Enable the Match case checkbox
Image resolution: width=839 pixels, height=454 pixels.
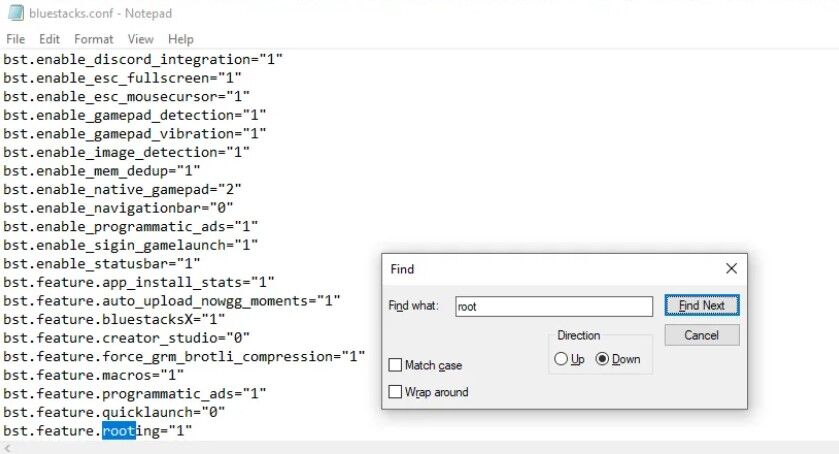click(396, 366)
